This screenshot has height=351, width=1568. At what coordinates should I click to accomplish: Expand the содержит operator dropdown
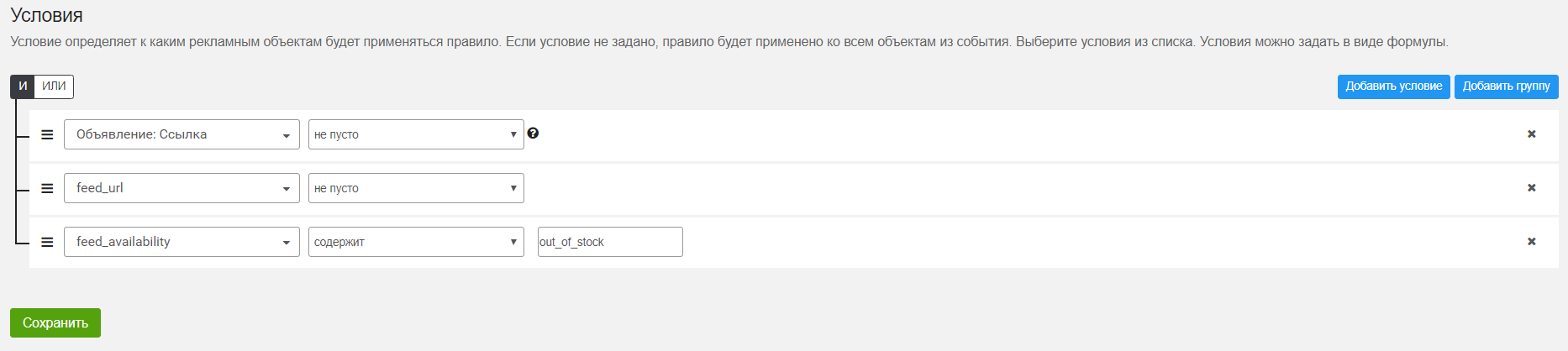tap(416, 242)
